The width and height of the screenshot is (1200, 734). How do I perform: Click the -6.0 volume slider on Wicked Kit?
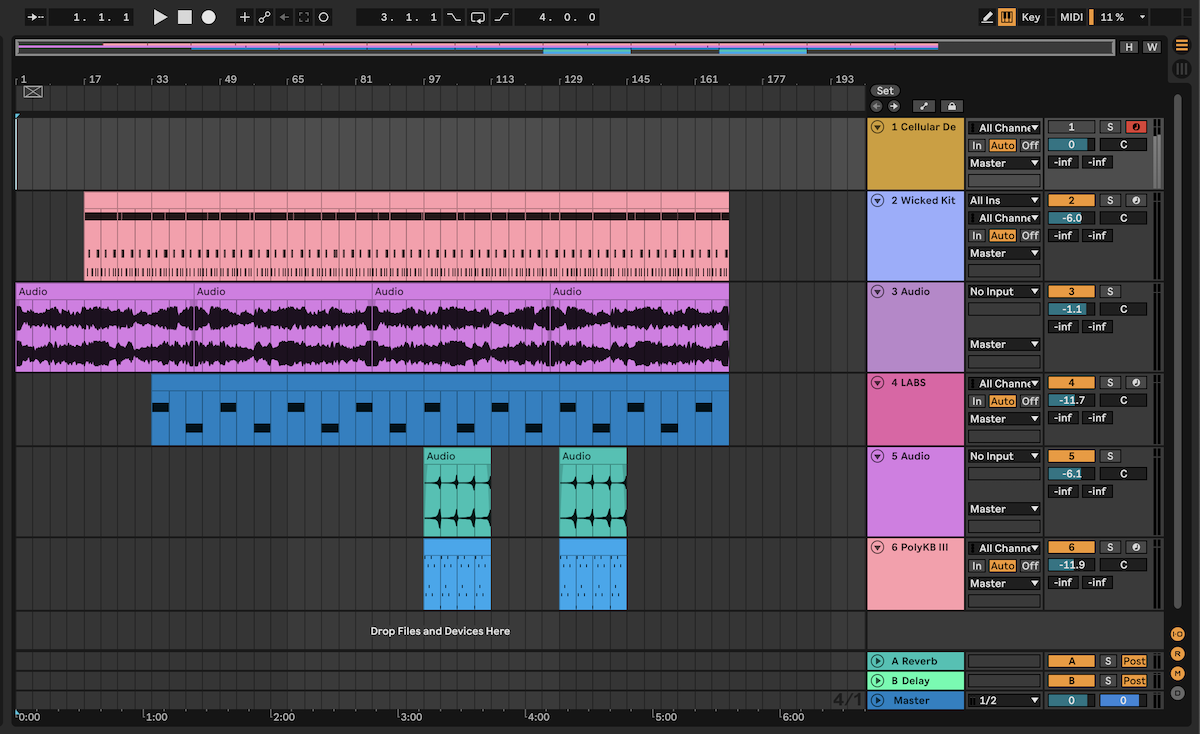point(1071,218)
